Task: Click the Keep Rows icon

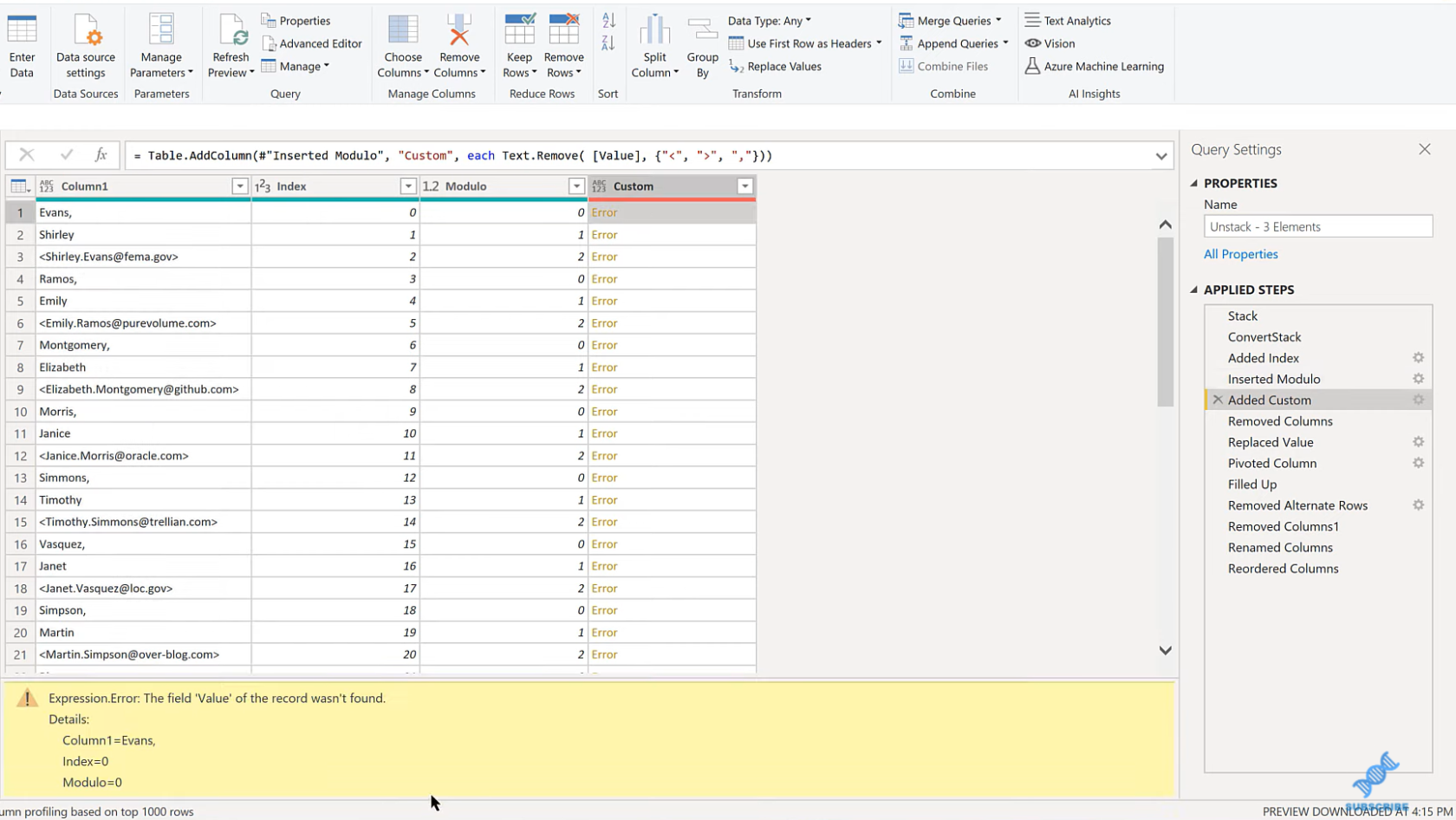Action: (520, 29)
